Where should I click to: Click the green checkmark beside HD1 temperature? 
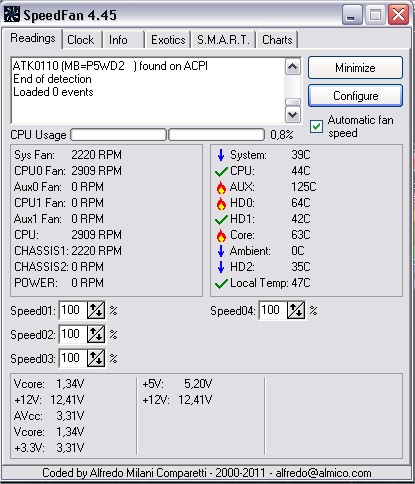[x=221, y=220]
